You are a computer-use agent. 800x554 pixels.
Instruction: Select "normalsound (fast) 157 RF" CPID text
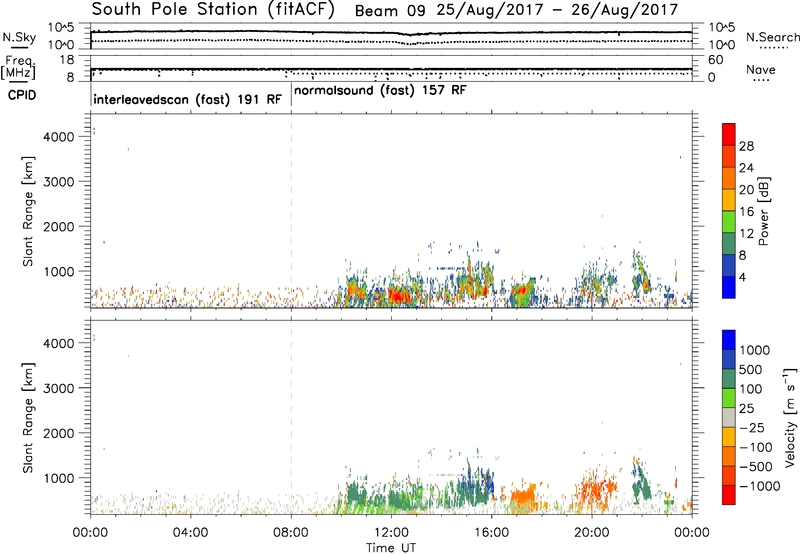(380, 91)
